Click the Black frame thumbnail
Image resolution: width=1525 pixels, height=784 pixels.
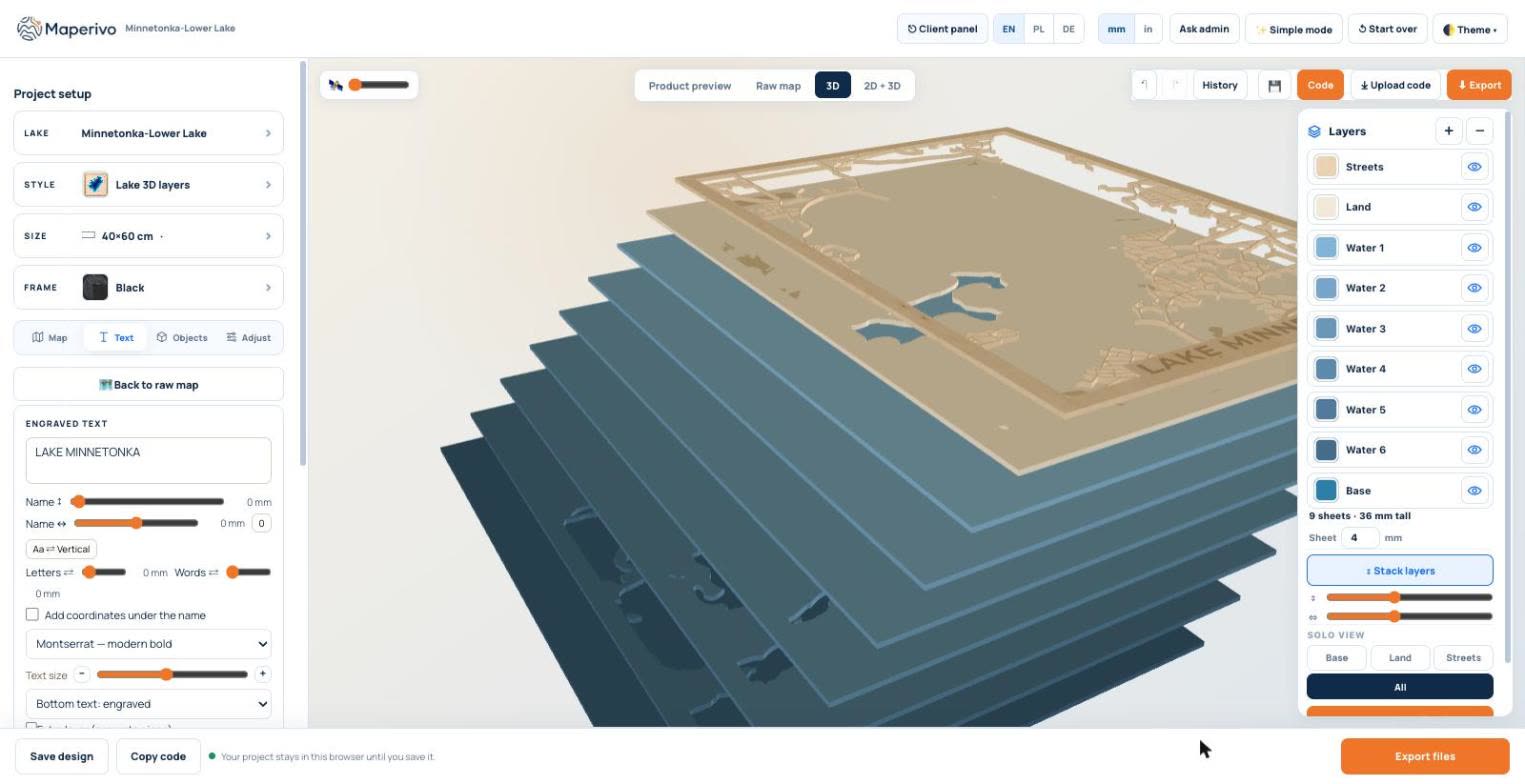pos(95,287)
